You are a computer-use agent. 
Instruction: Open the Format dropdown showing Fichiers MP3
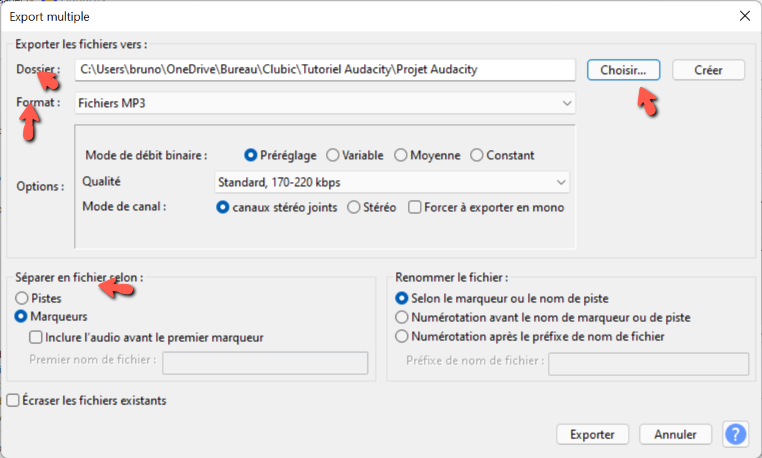pos(325,103)
